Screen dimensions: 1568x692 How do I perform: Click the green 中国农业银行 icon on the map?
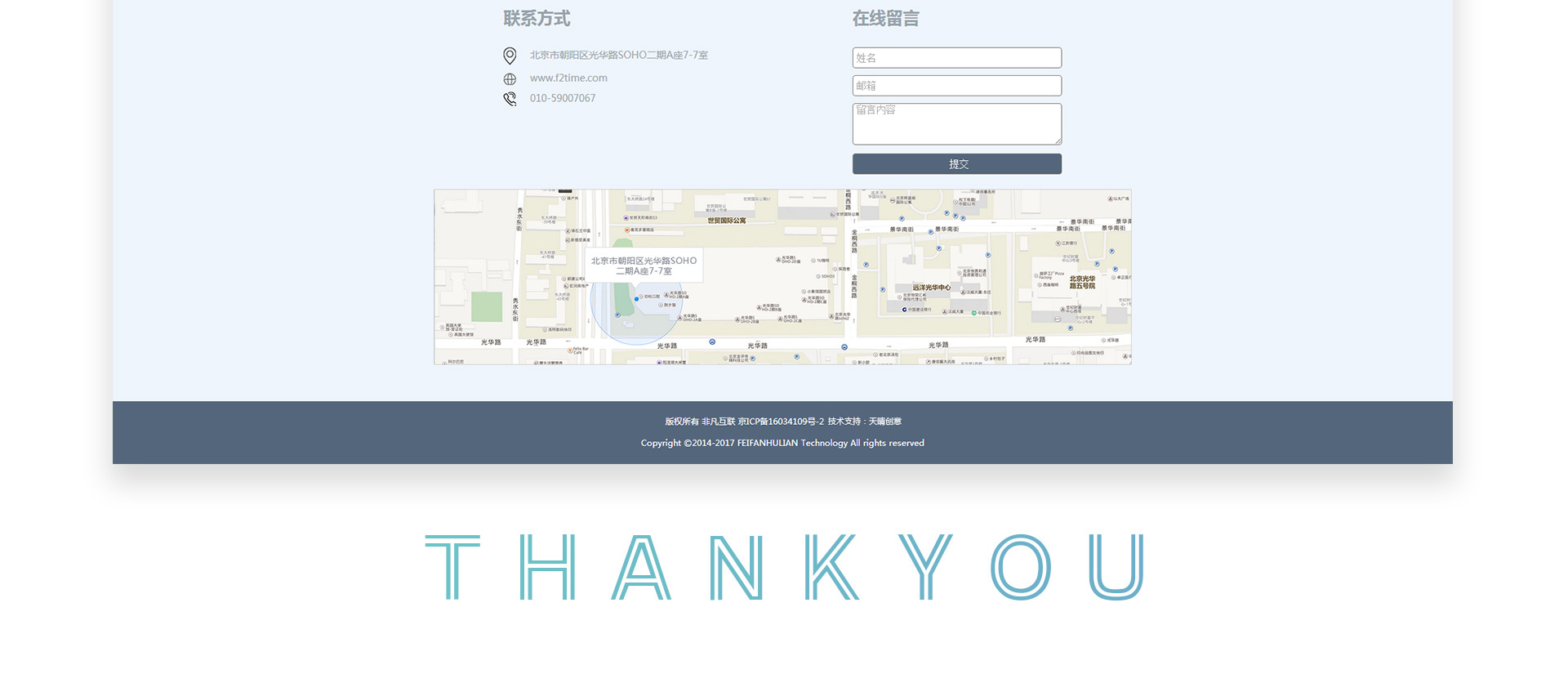pos(974,313)
